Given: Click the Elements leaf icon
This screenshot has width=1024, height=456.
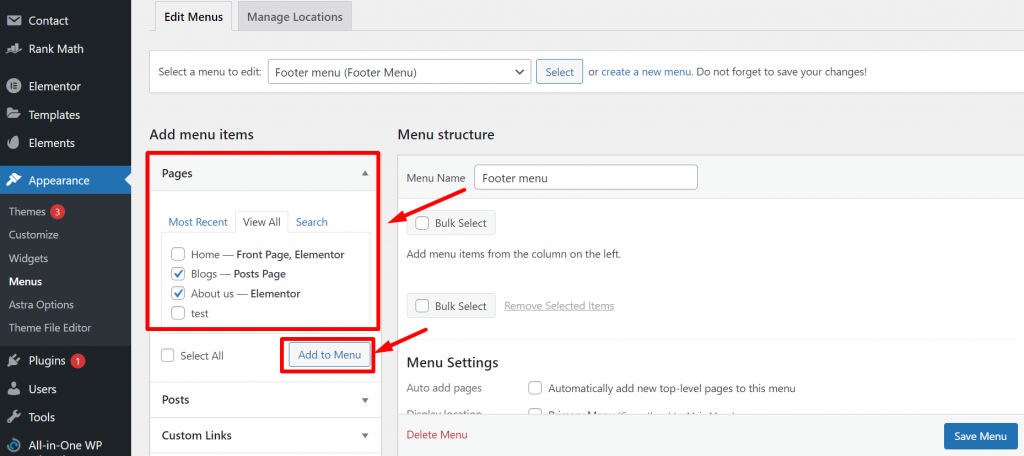Looking at the screenshot, I should [13, 143].
